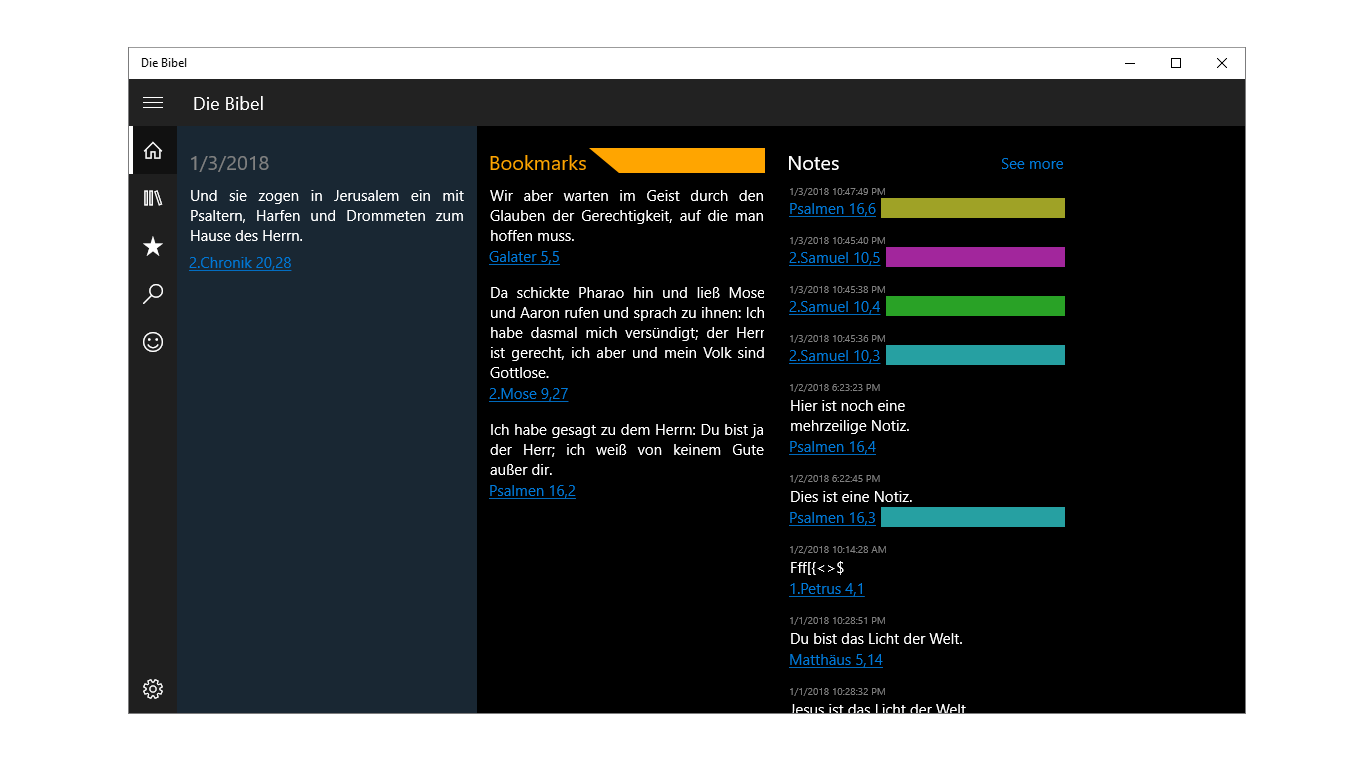
Task: Open note link Psalmen 16,4
Action: [832, 447]
